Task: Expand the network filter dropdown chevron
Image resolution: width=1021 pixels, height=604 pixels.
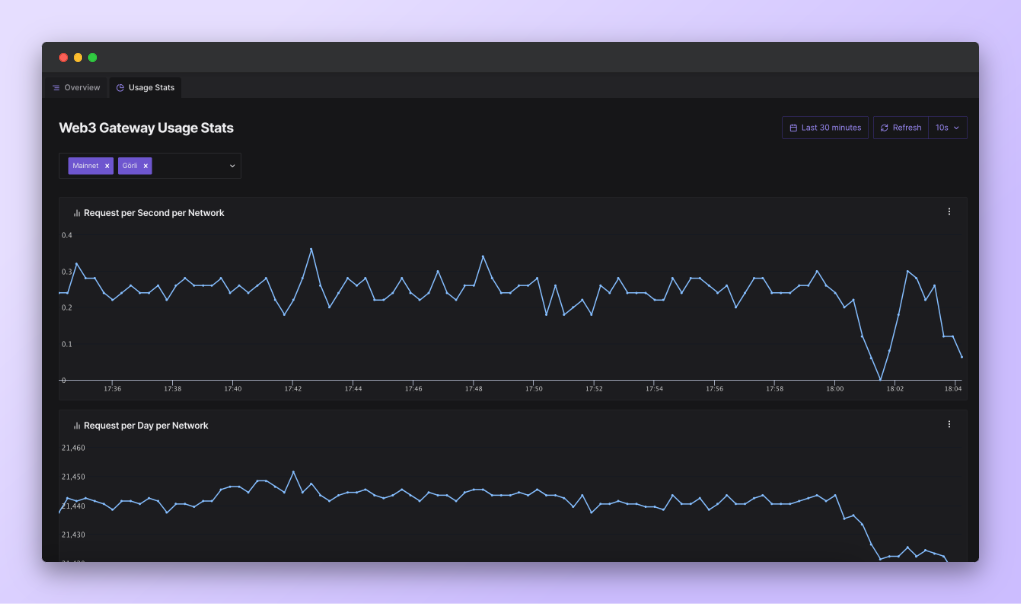Action: click(232, 166)
